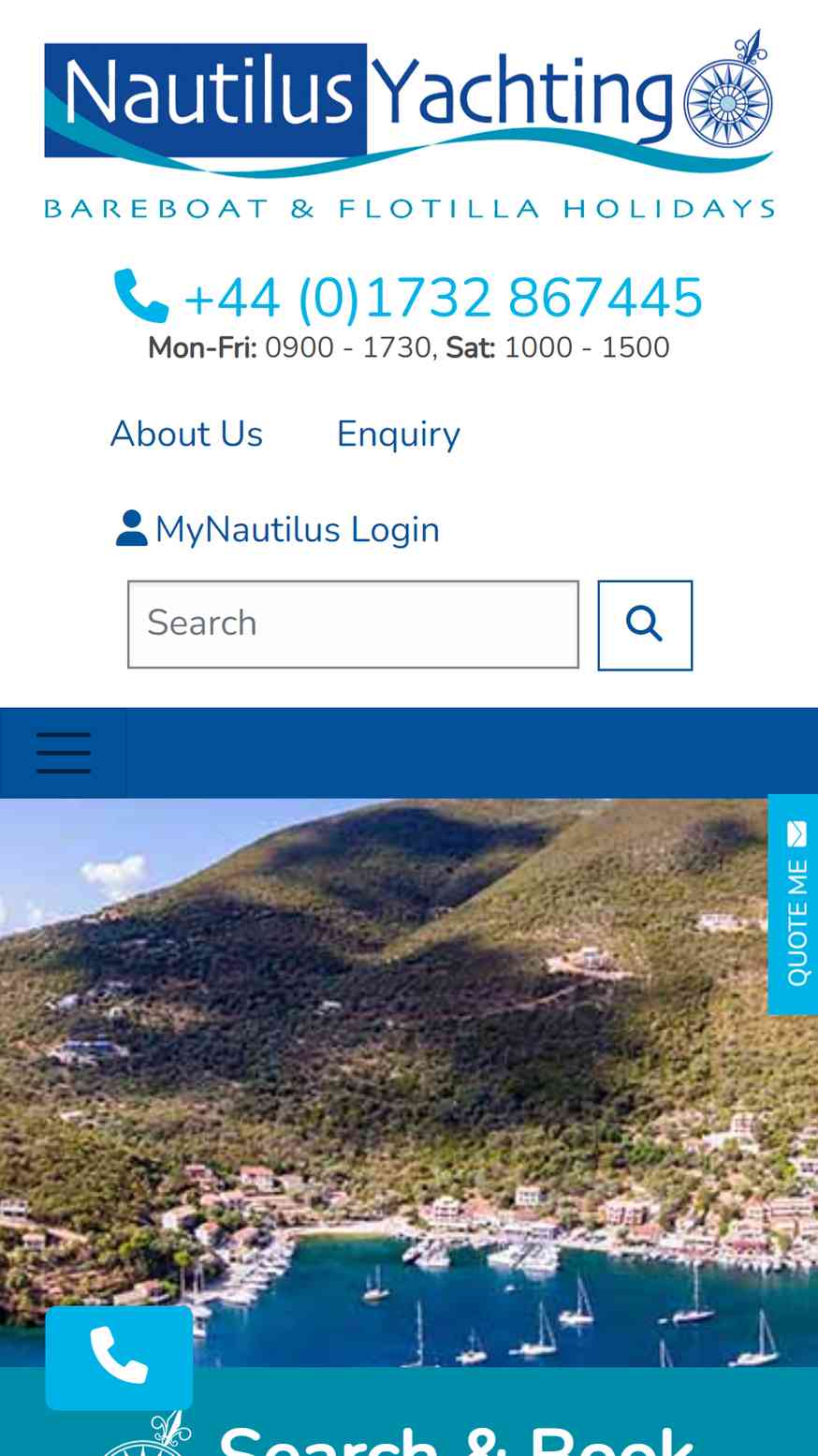Click the user icon beside MyNautilus Login
The height and width of the screenshot is (1456, 818).
coord(132,528)
